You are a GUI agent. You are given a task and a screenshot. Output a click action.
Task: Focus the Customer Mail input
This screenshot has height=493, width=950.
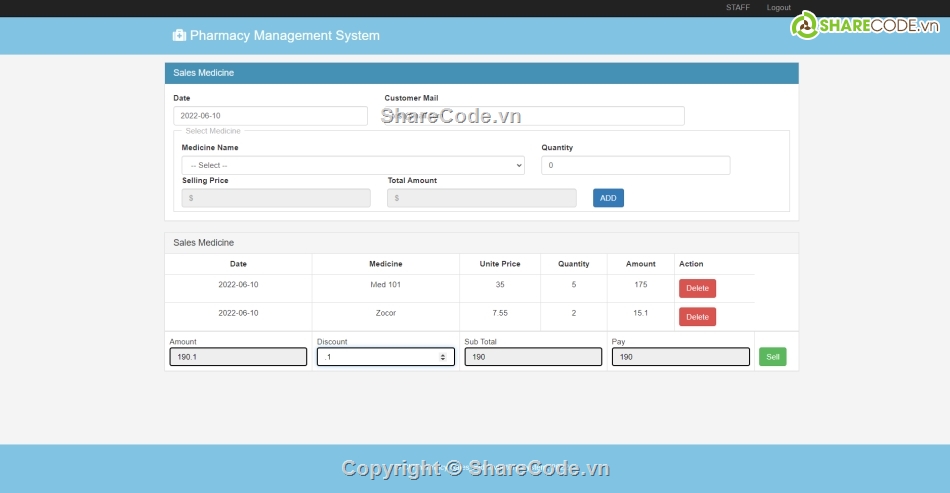pyautogui.click(x=534, y=116)
